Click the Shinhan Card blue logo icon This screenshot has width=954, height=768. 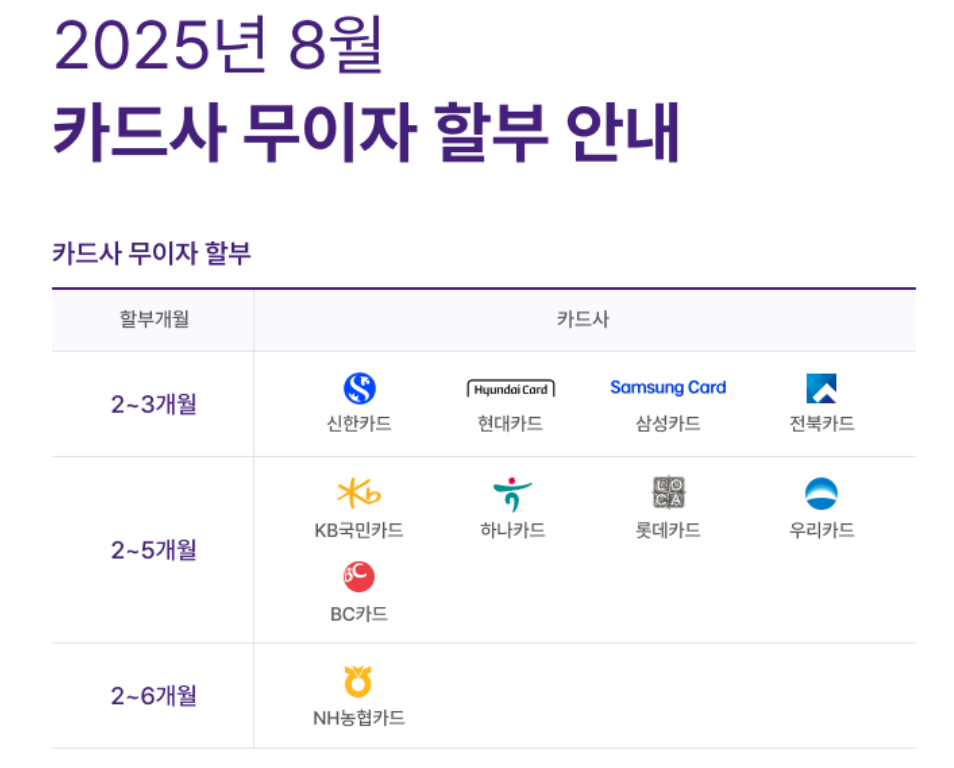tap(359, 388)
